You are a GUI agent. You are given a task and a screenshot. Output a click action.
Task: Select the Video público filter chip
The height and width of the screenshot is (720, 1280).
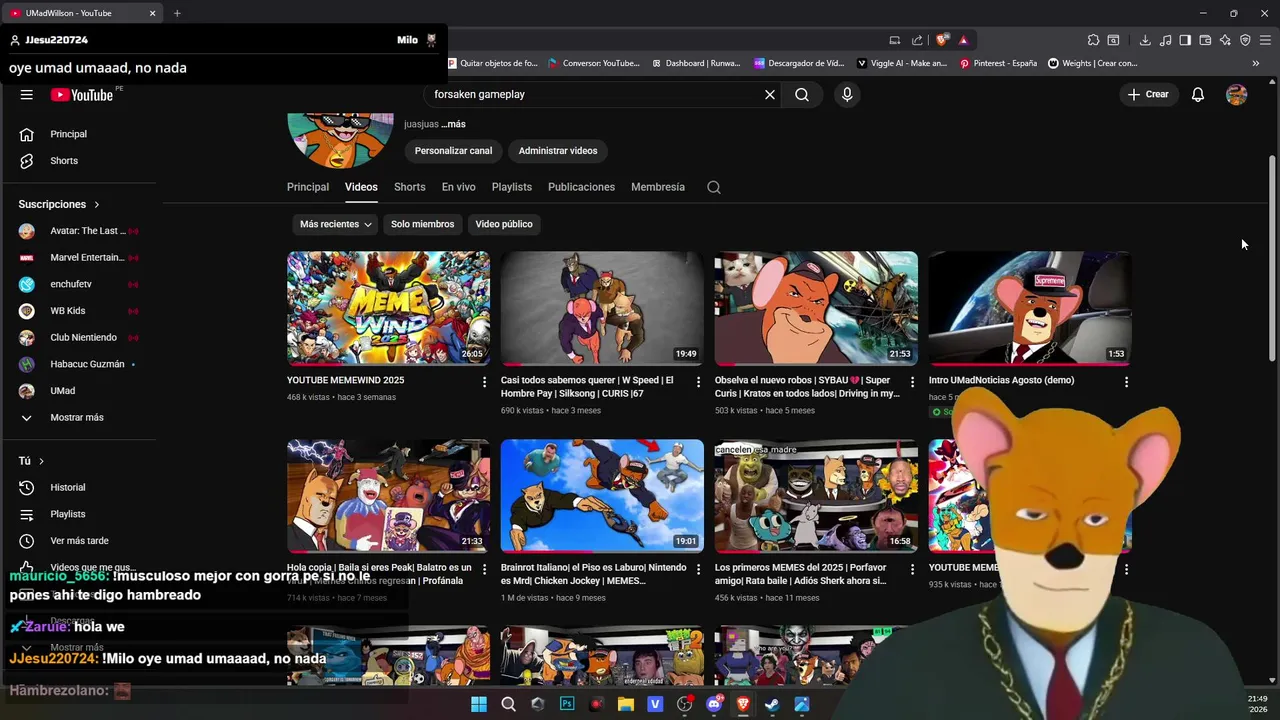pos(504,224)
